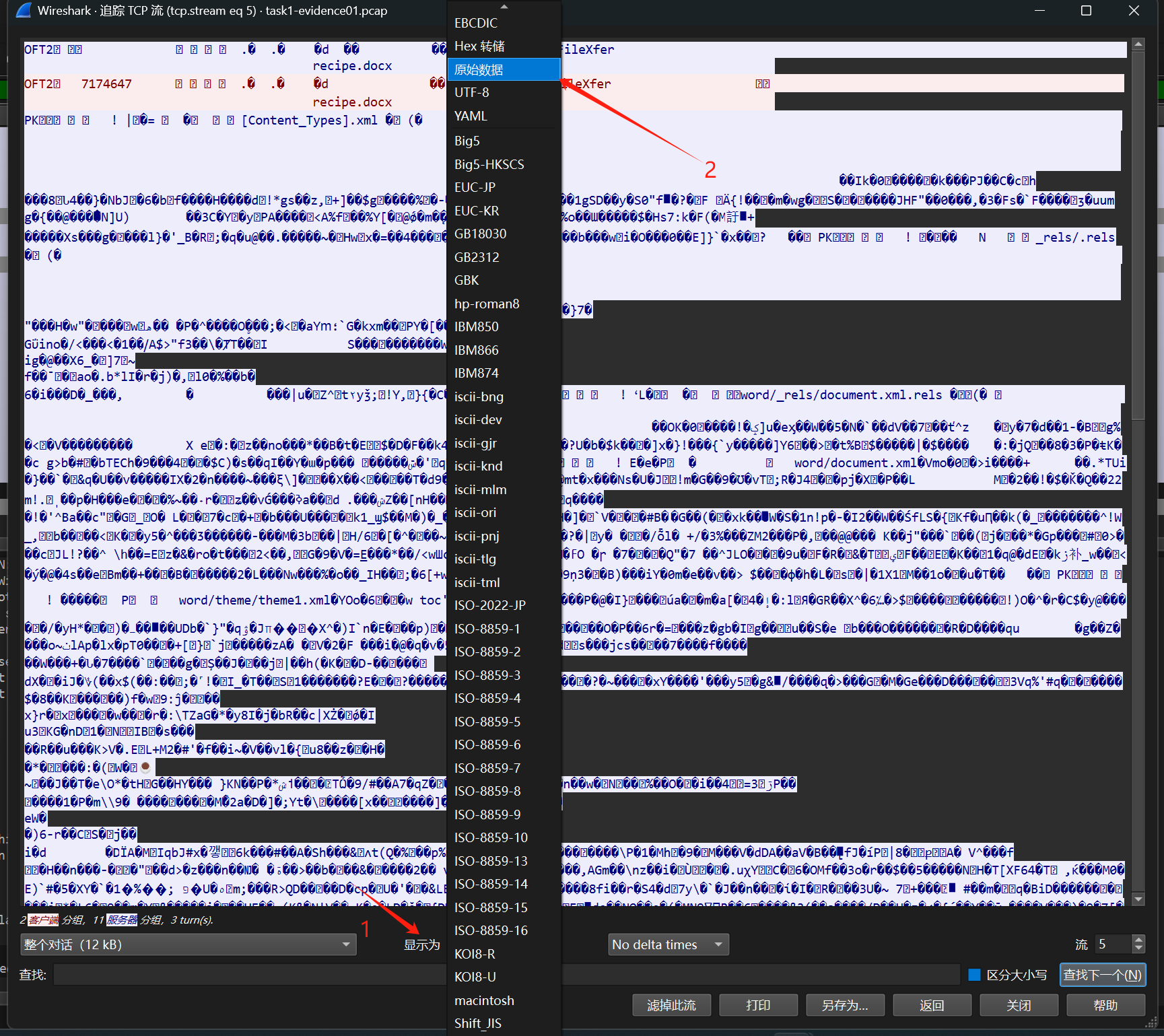Click the 返回 button
1164x1036 pixels.
[x=932, y=1005]
